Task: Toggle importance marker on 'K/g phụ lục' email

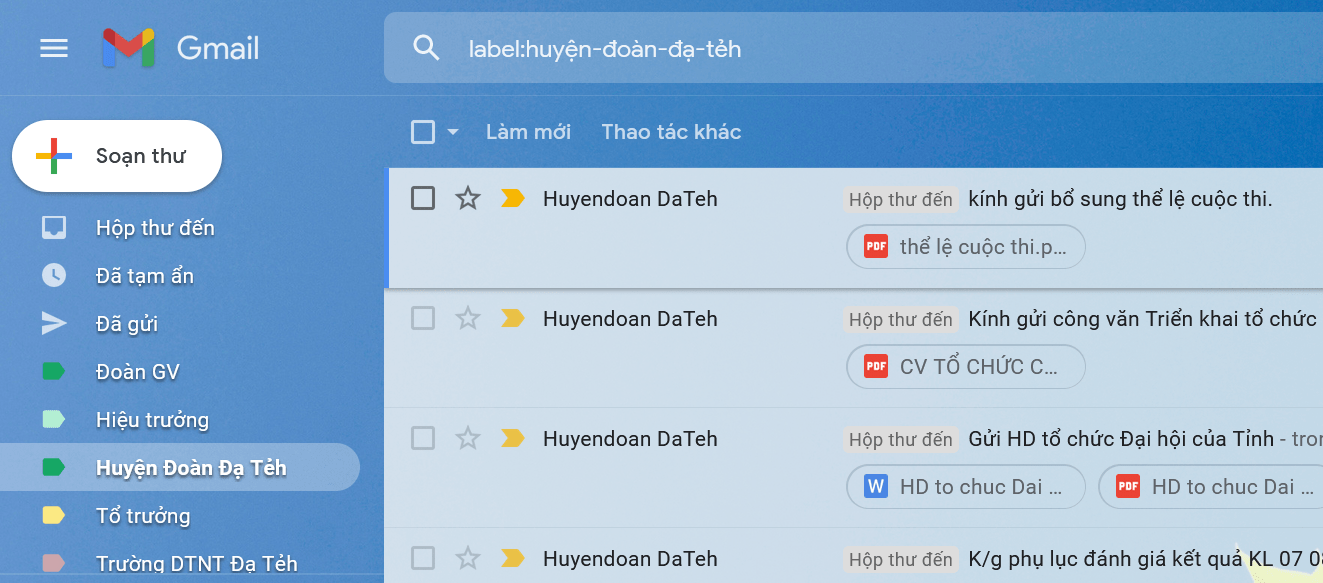Action: (x=513, y=558)
